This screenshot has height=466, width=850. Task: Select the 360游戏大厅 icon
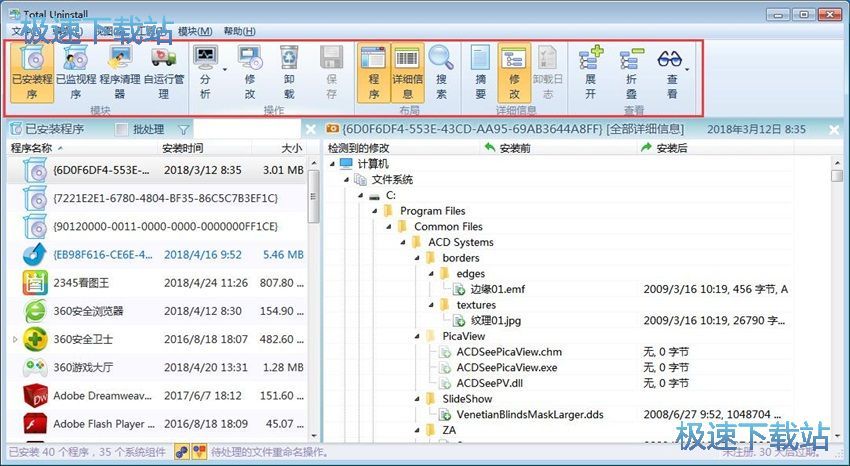tap(35, 367)
